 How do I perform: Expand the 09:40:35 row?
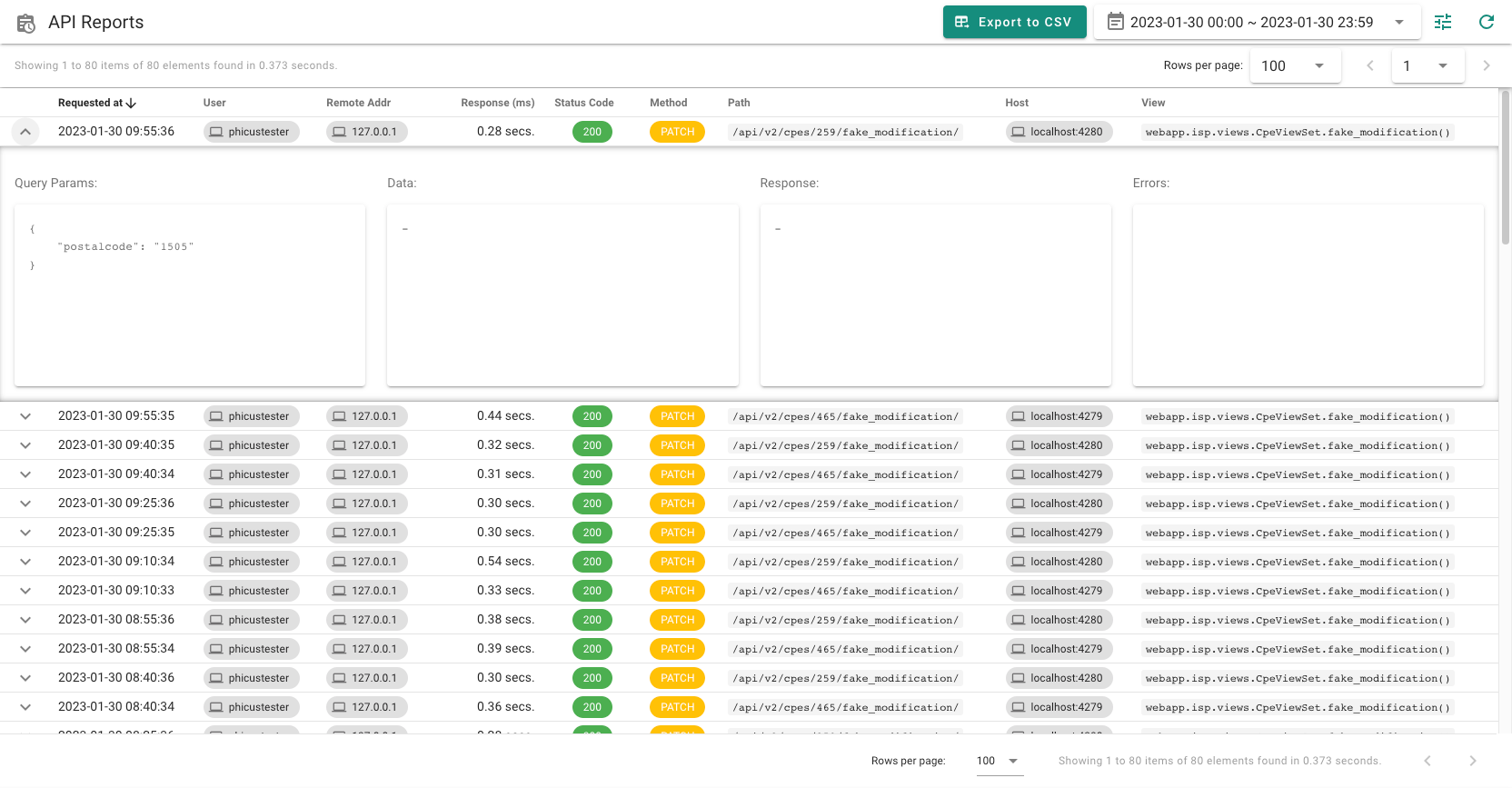click(x=25, y=445)
